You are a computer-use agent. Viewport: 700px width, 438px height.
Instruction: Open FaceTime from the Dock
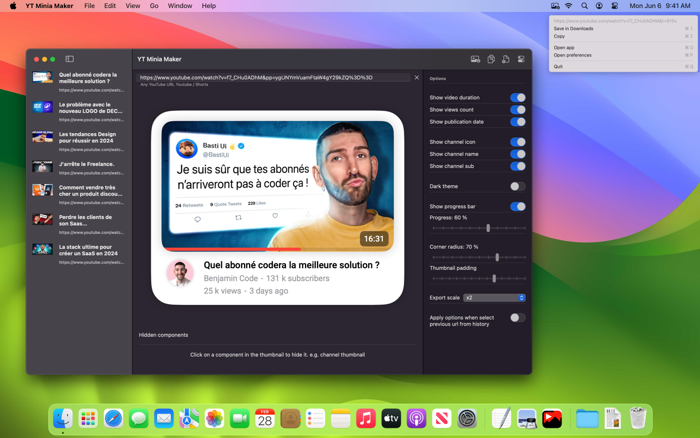pos(240,419)
